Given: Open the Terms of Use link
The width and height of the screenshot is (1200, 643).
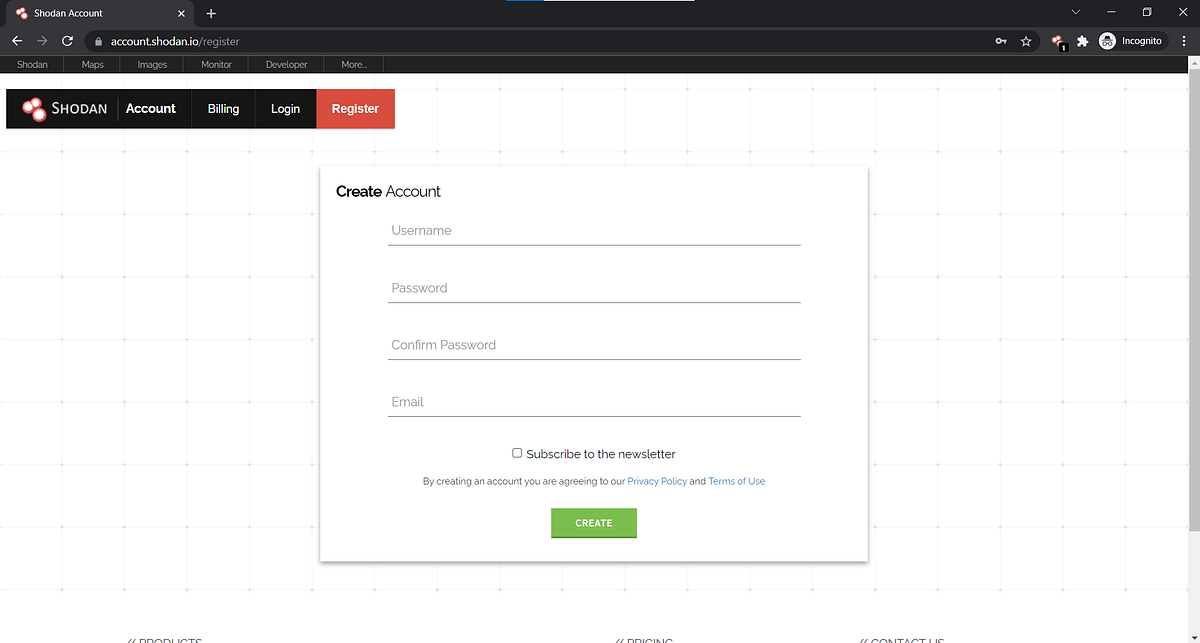Looking at the screenshot, I should click(x=736, y=481).
